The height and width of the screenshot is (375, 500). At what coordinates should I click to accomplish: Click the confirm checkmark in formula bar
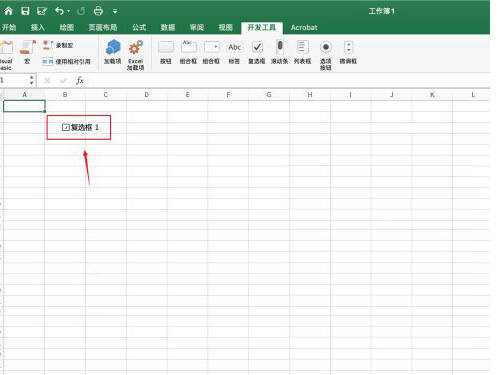pyautogui.click(x=63, y=80)
